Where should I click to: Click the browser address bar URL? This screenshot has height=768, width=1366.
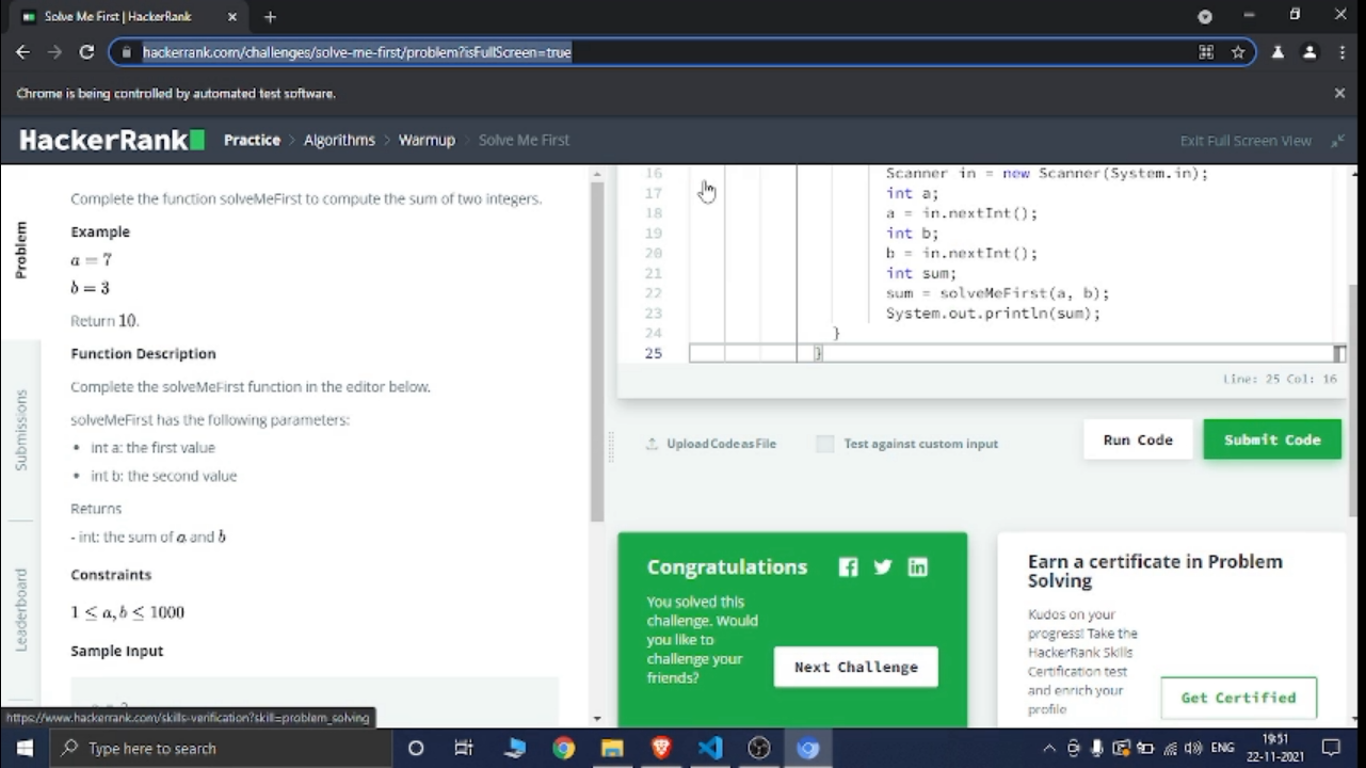coord(357,52)
